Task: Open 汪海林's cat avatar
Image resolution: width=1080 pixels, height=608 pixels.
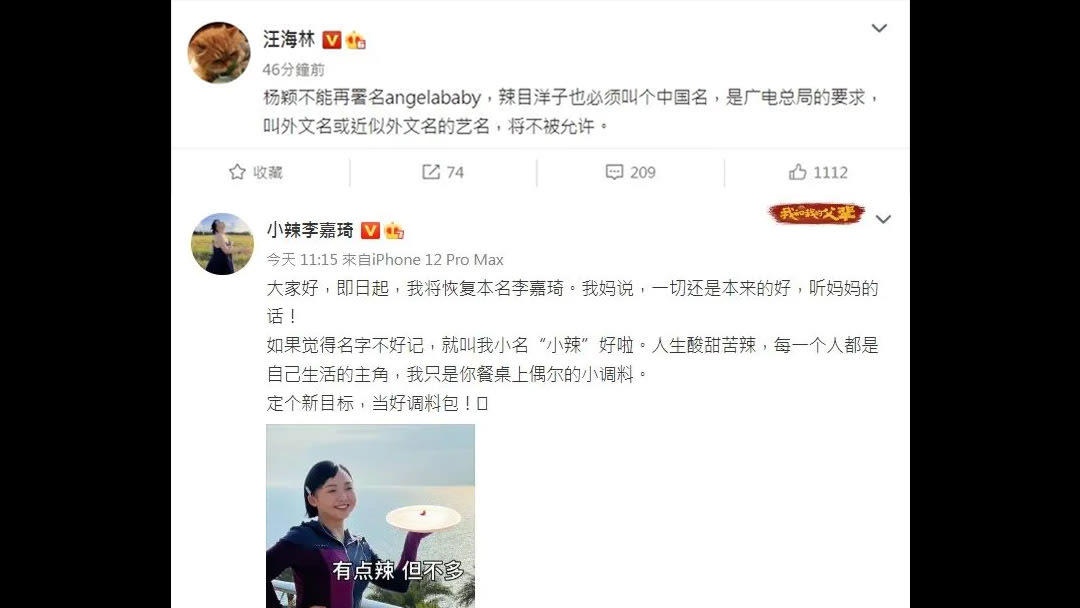Action: pos(219,52)
